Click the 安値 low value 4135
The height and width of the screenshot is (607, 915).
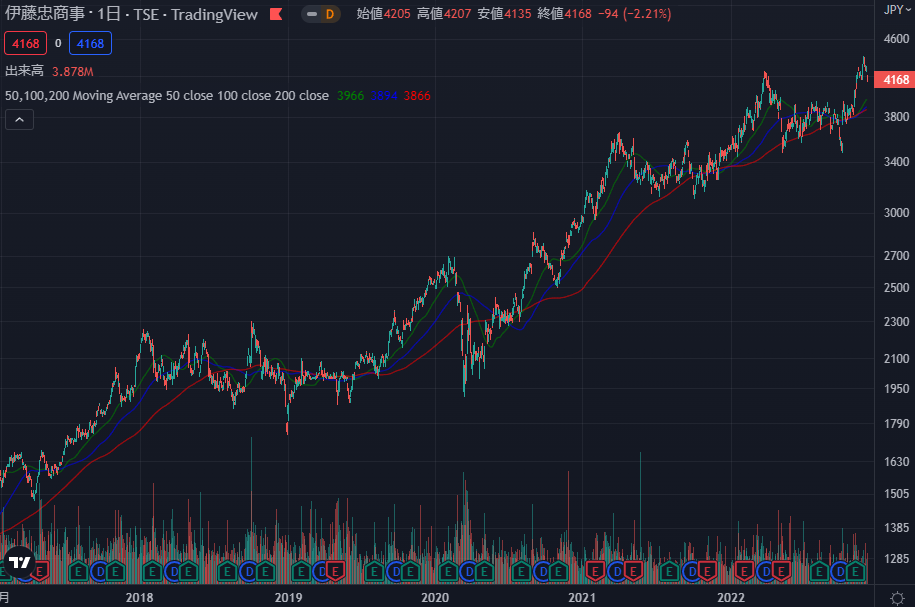click(x=518, y=14)
